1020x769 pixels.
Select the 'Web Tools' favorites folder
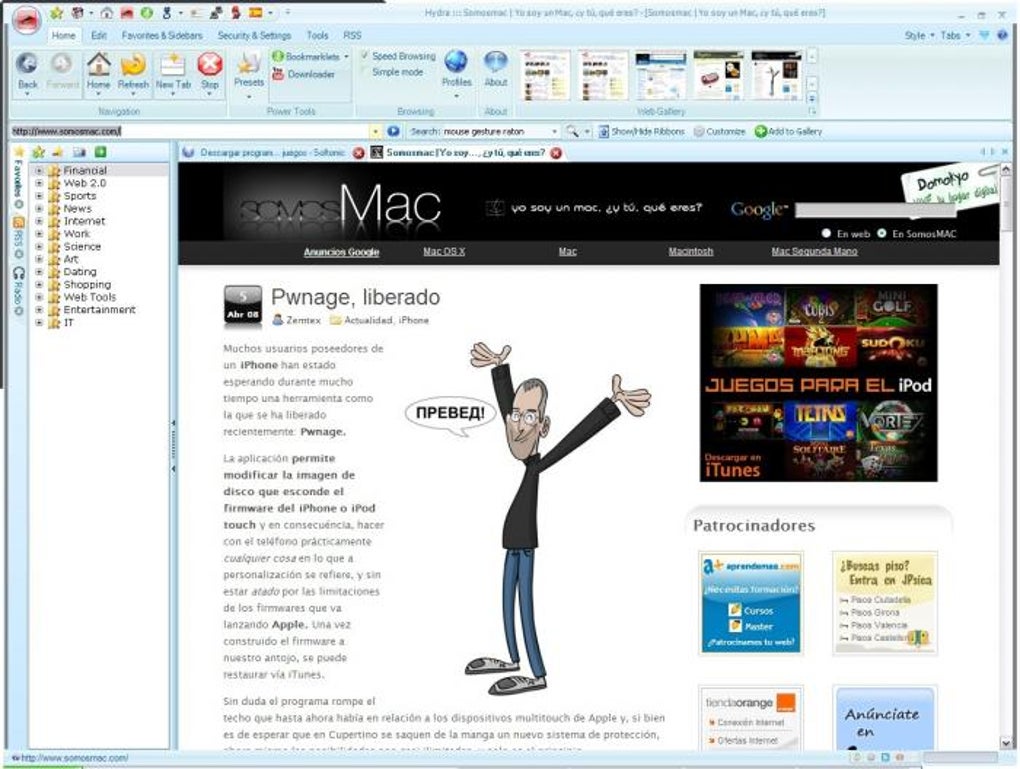pyautogui.click(x=90, y=297)
